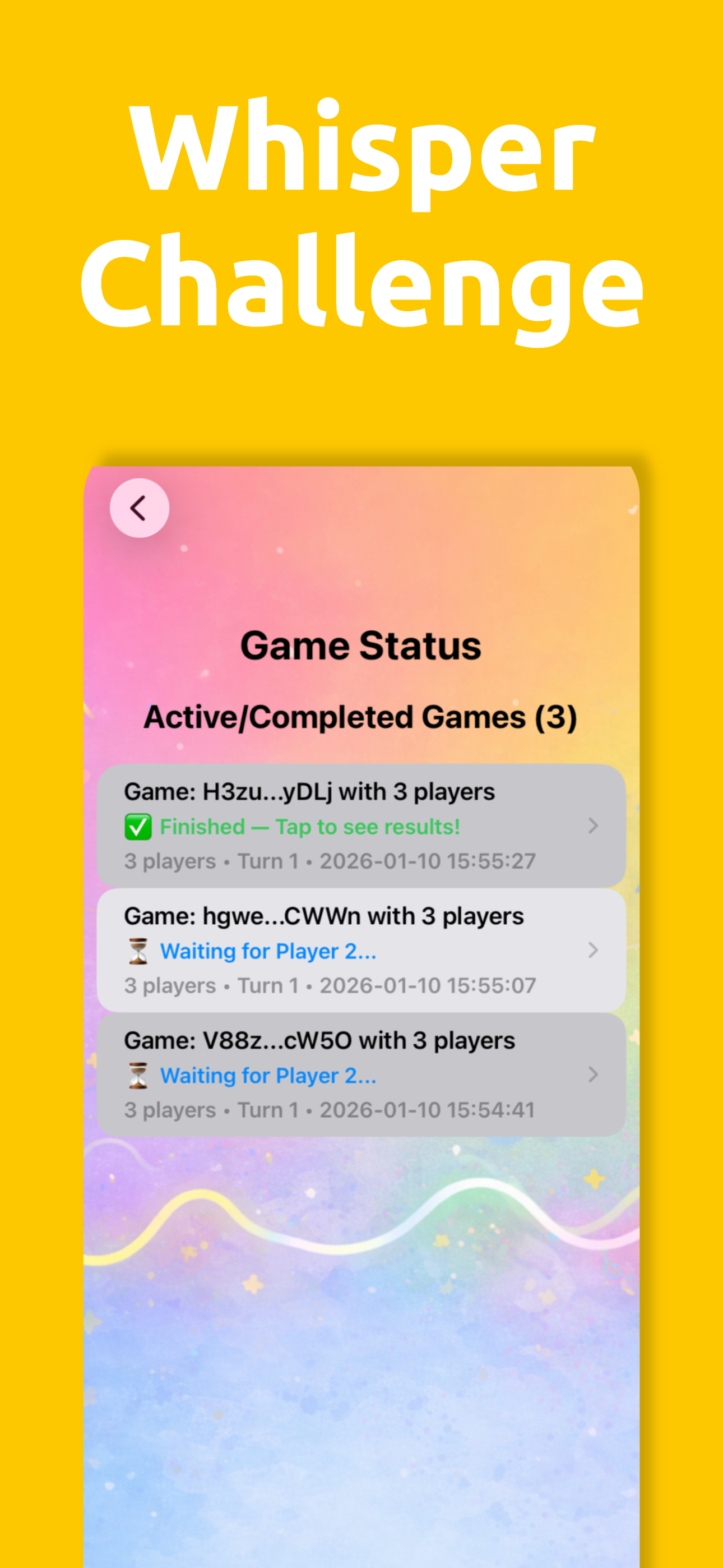Image resolution: width=723 pixels, height=1568 pixels.
Task: Select game title hgwe...CWWn with 3 players
Action: click(324, 916)
